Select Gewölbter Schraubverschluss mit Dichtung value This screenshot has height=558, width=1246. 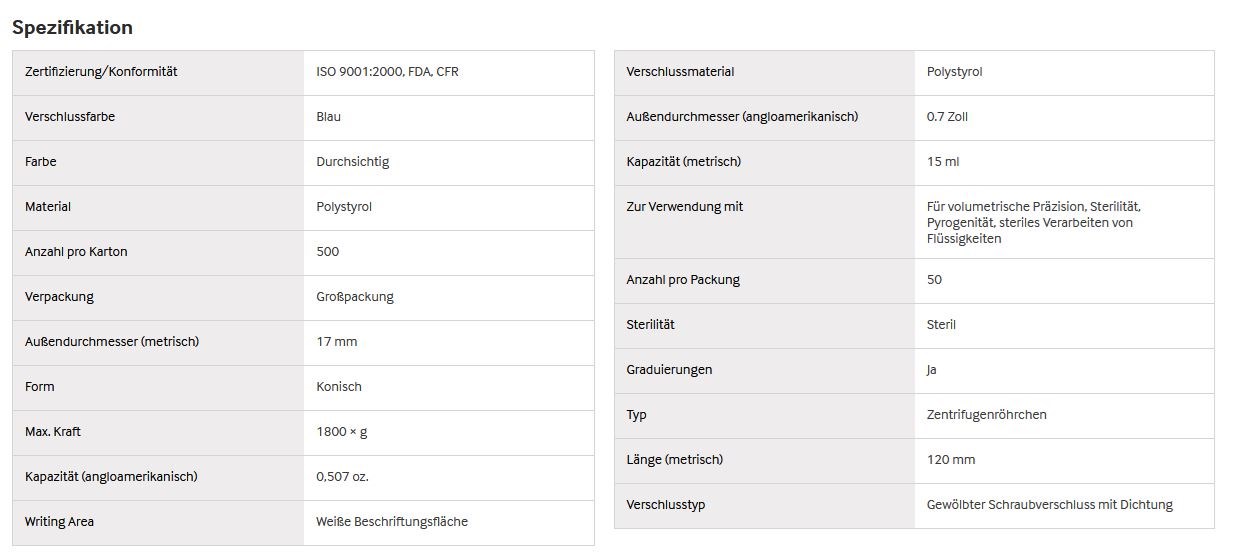[1050, 505]
